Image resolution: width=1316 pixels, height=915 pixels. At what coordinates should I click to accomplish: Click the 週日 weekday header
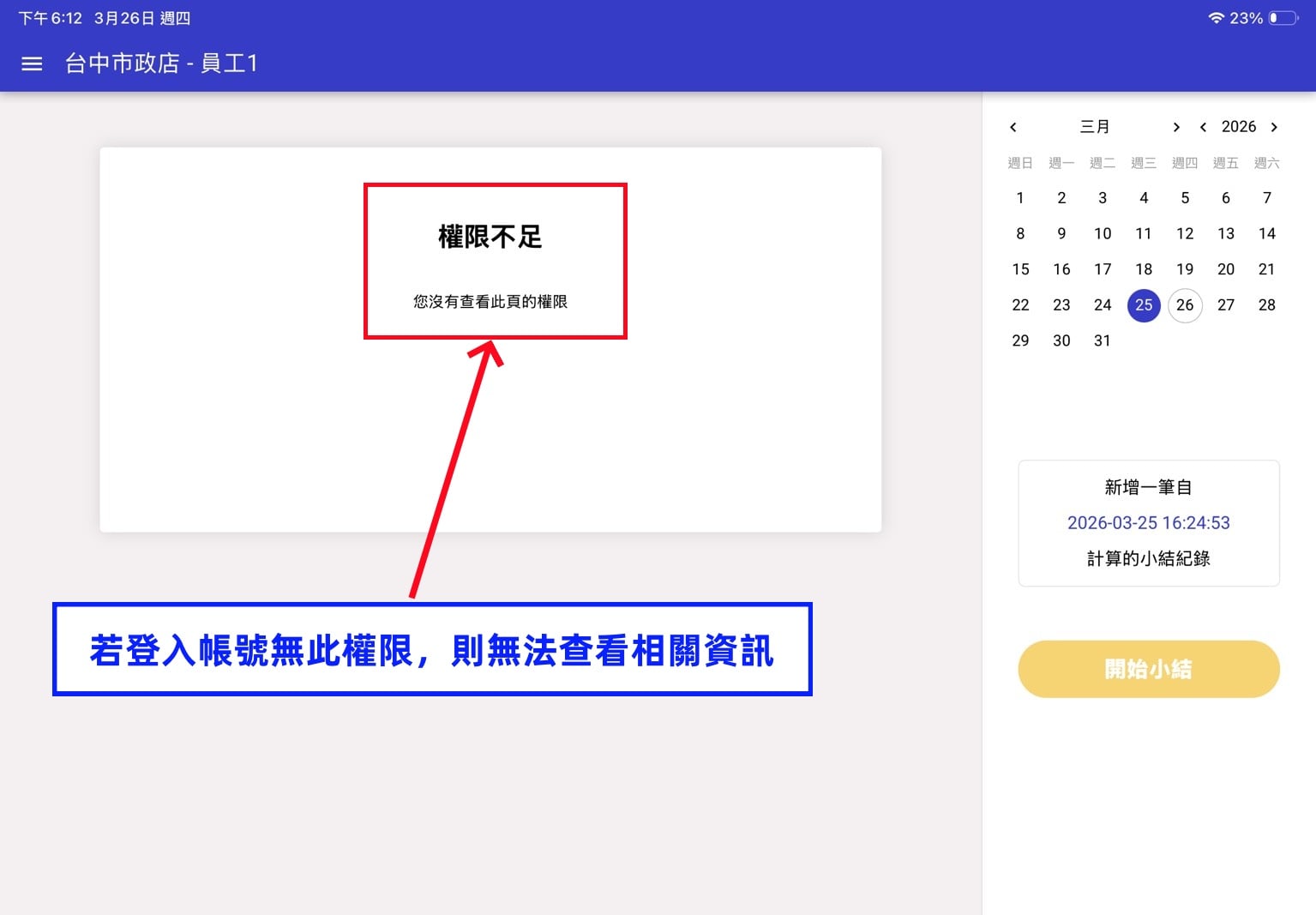1020,163
